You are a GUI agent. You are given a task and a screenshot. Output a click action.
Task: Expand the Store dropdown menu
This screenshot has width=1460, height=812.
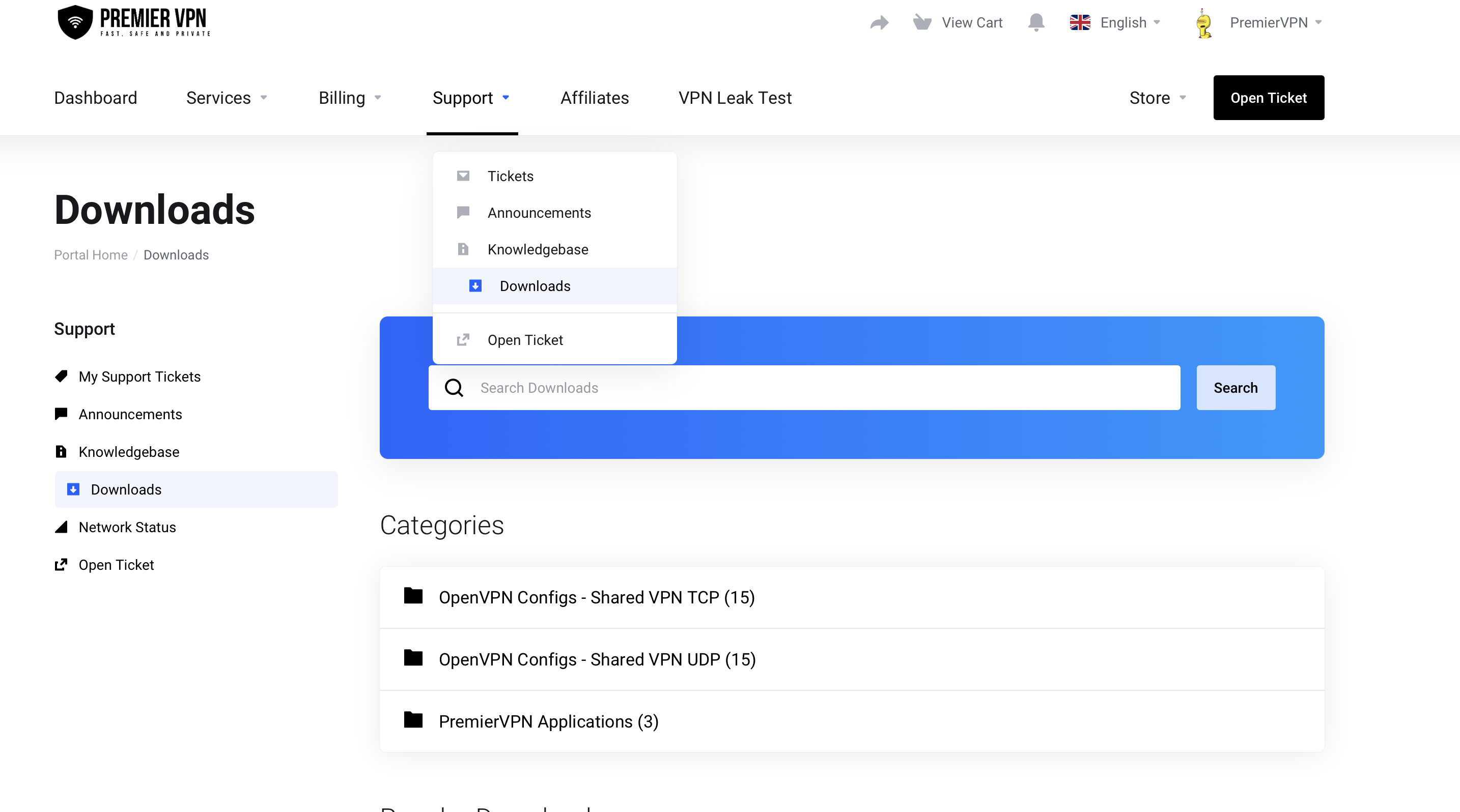coord(1157,98)
